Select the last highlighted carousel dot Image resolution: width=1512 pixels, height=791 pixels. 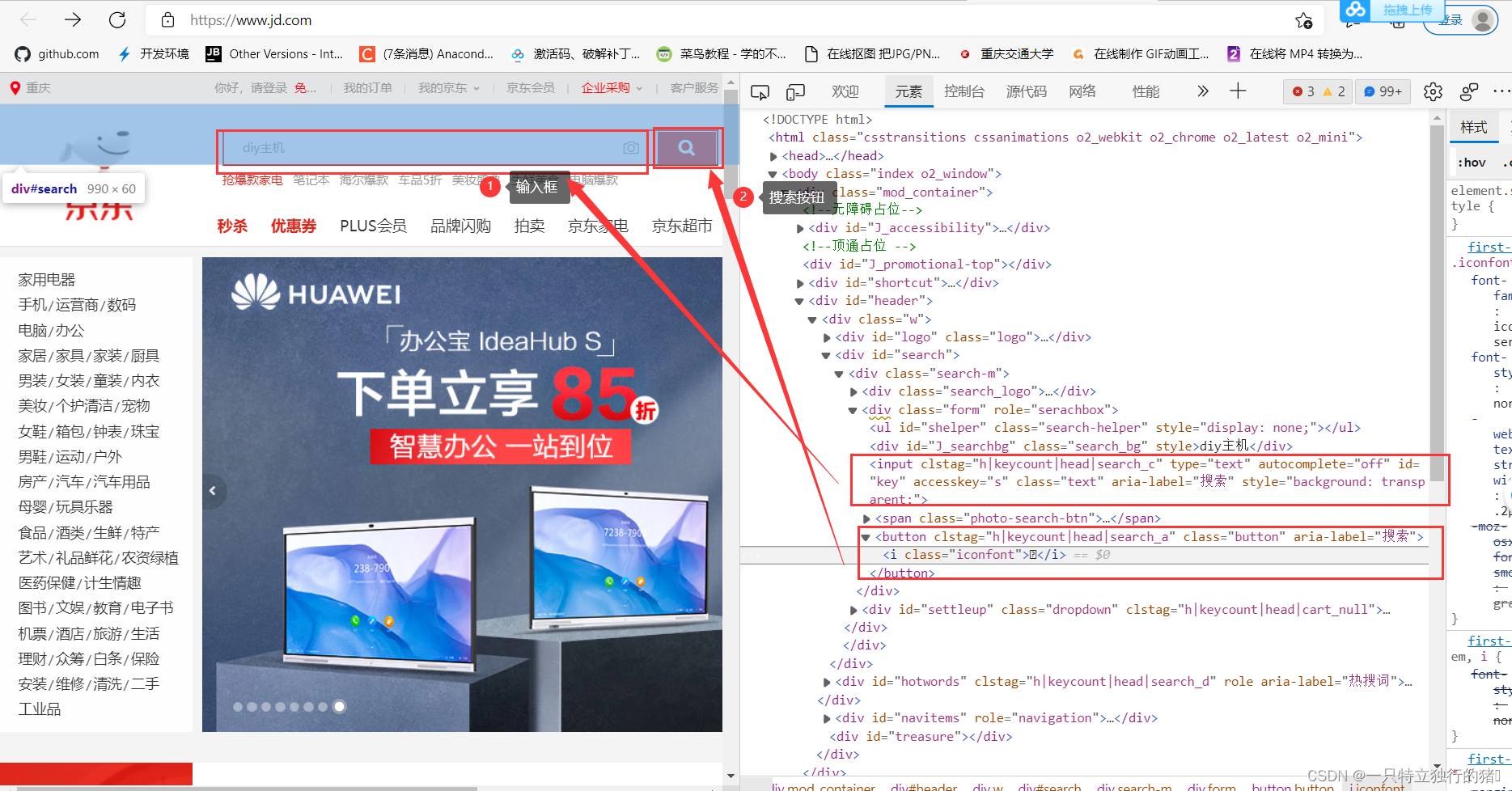click(x=340, y=706)
